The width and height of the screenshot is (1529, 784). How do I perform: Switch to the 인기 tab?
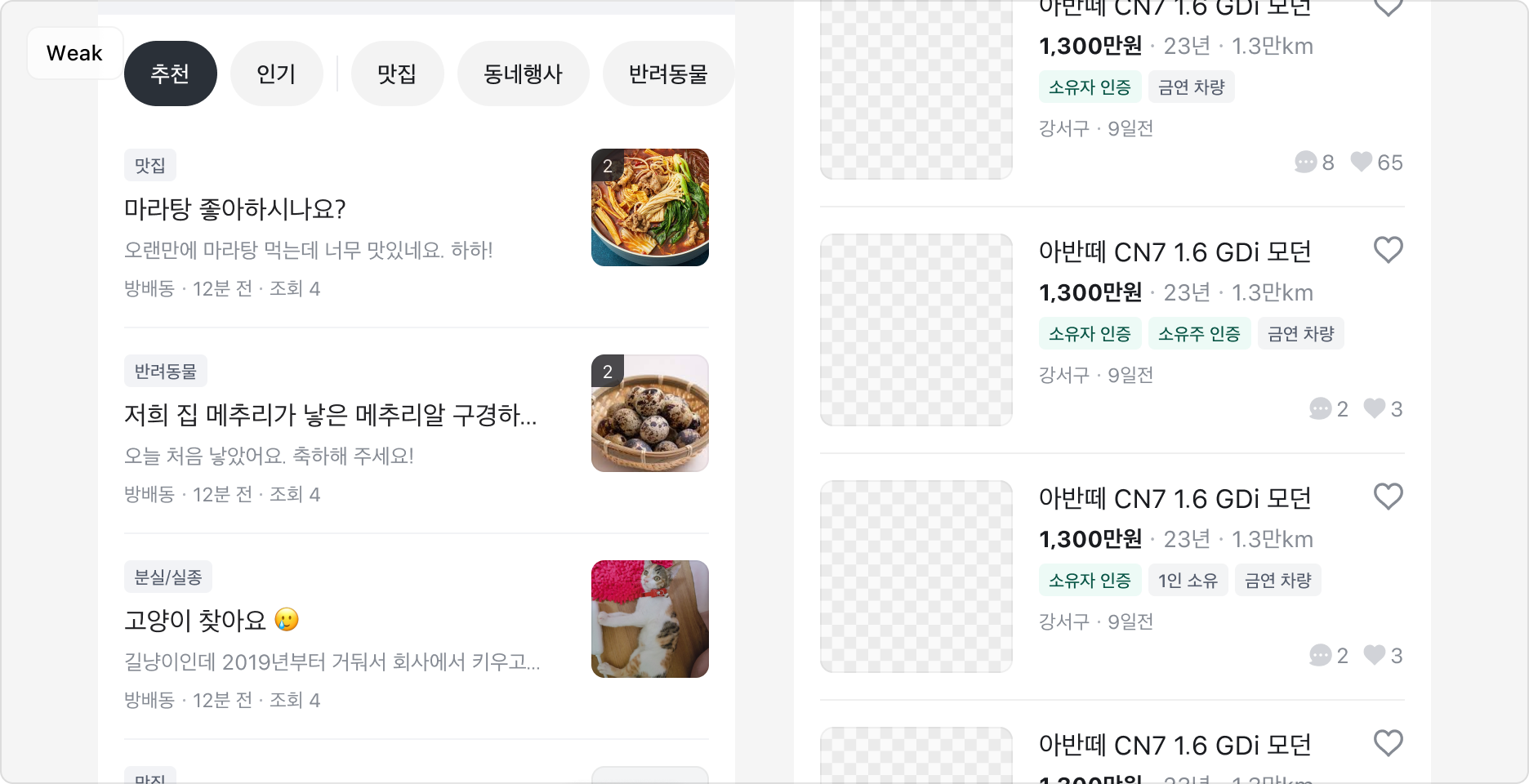point(276,73)
